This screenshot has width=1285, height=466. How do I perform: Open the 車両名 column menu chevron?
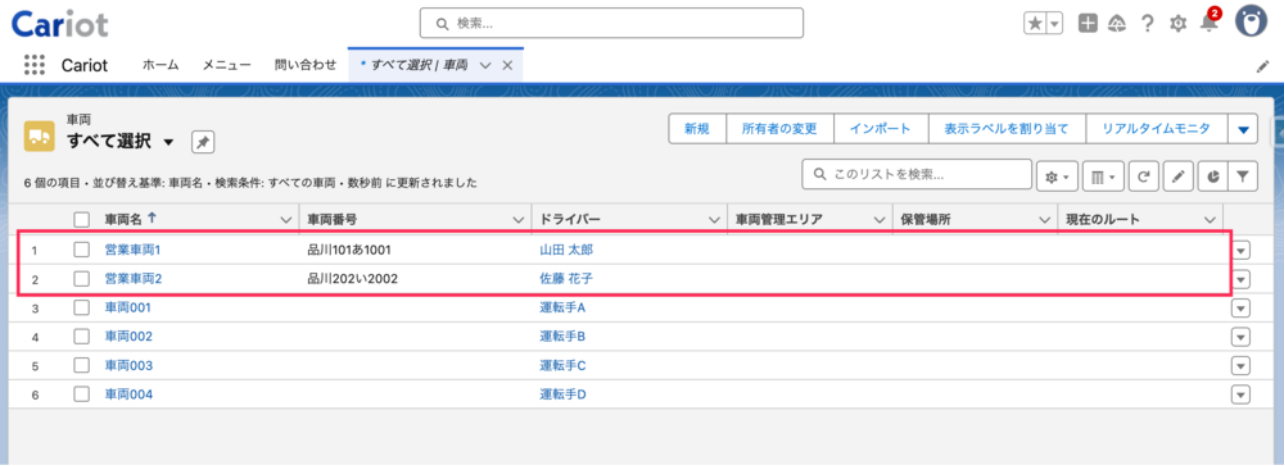tap(285, 219)
